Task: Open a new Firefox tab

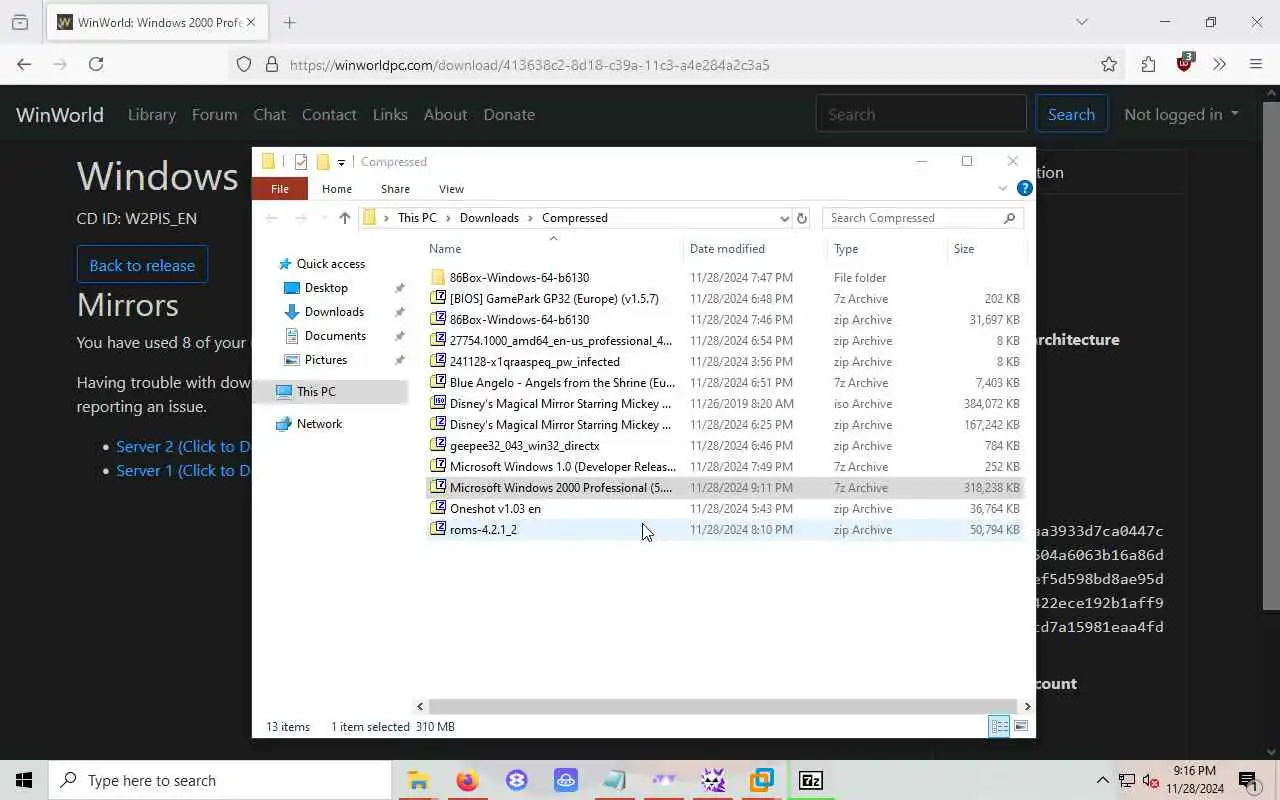Action: tap(290, 22)
